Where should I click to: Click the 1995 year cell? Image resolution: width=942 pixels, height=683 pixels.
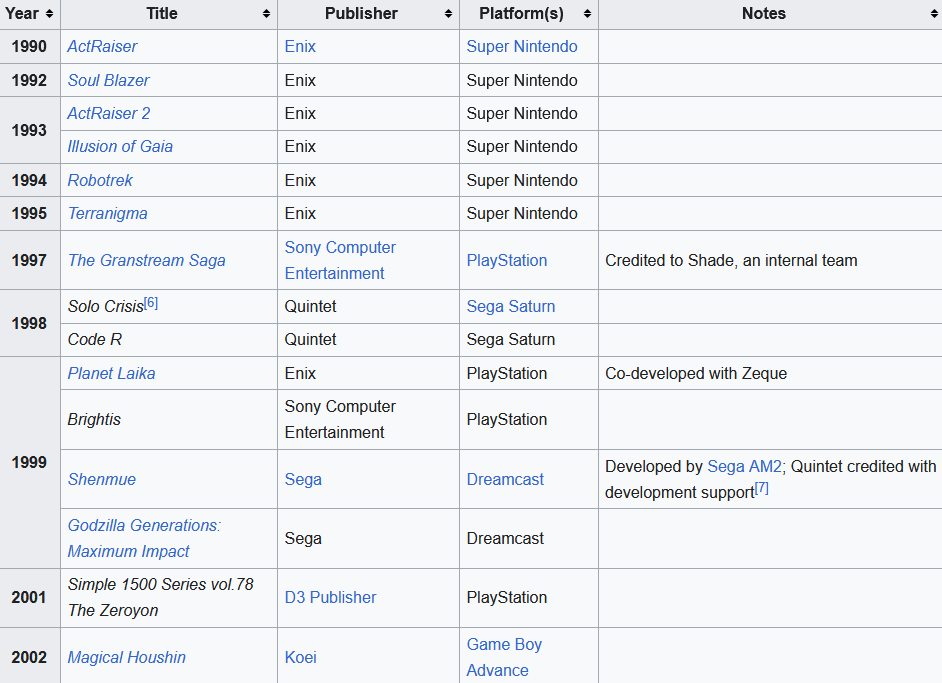click(30, 213)
